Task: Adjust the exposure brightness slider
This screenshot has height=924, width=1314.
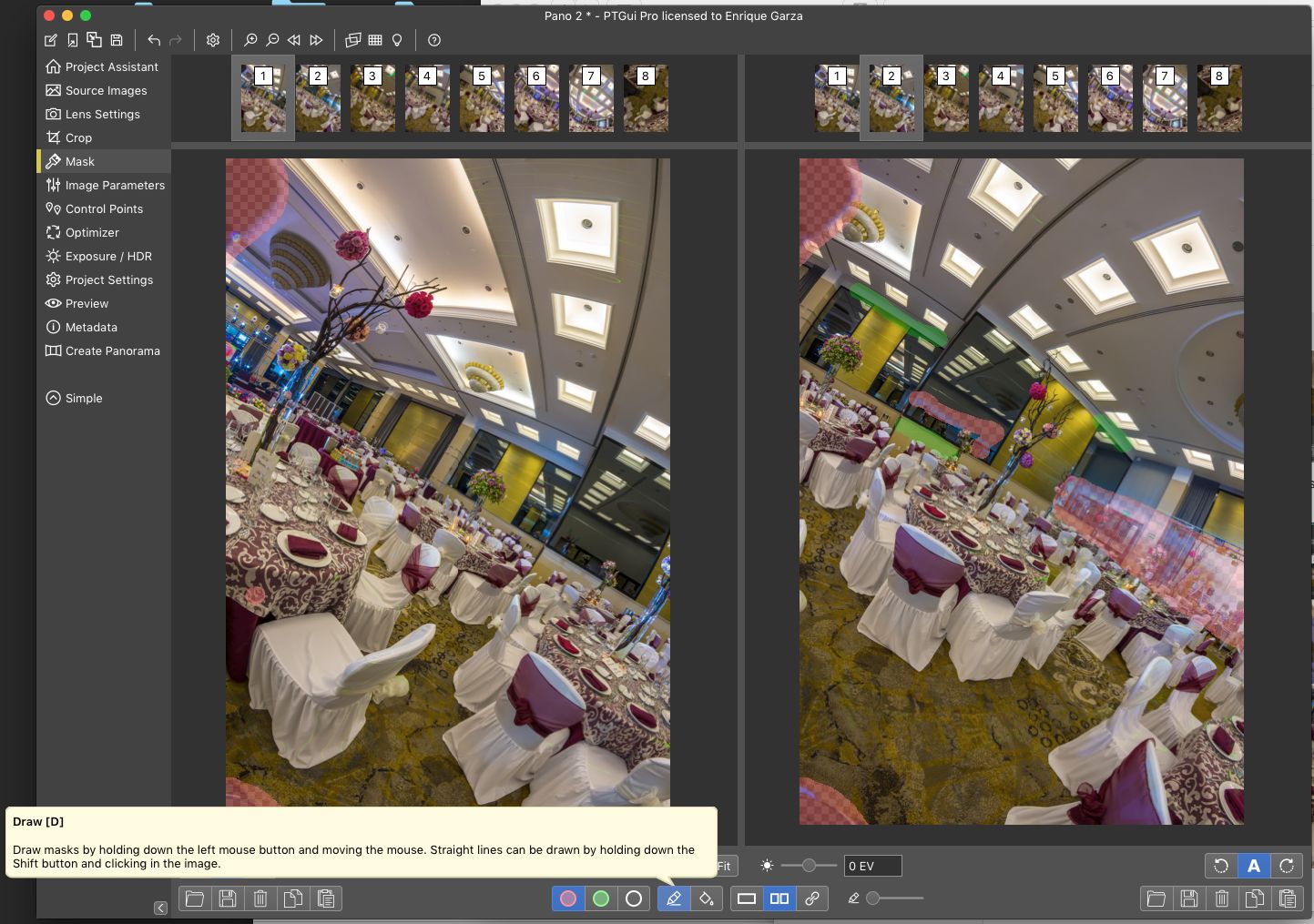Action: click(809, 866)
